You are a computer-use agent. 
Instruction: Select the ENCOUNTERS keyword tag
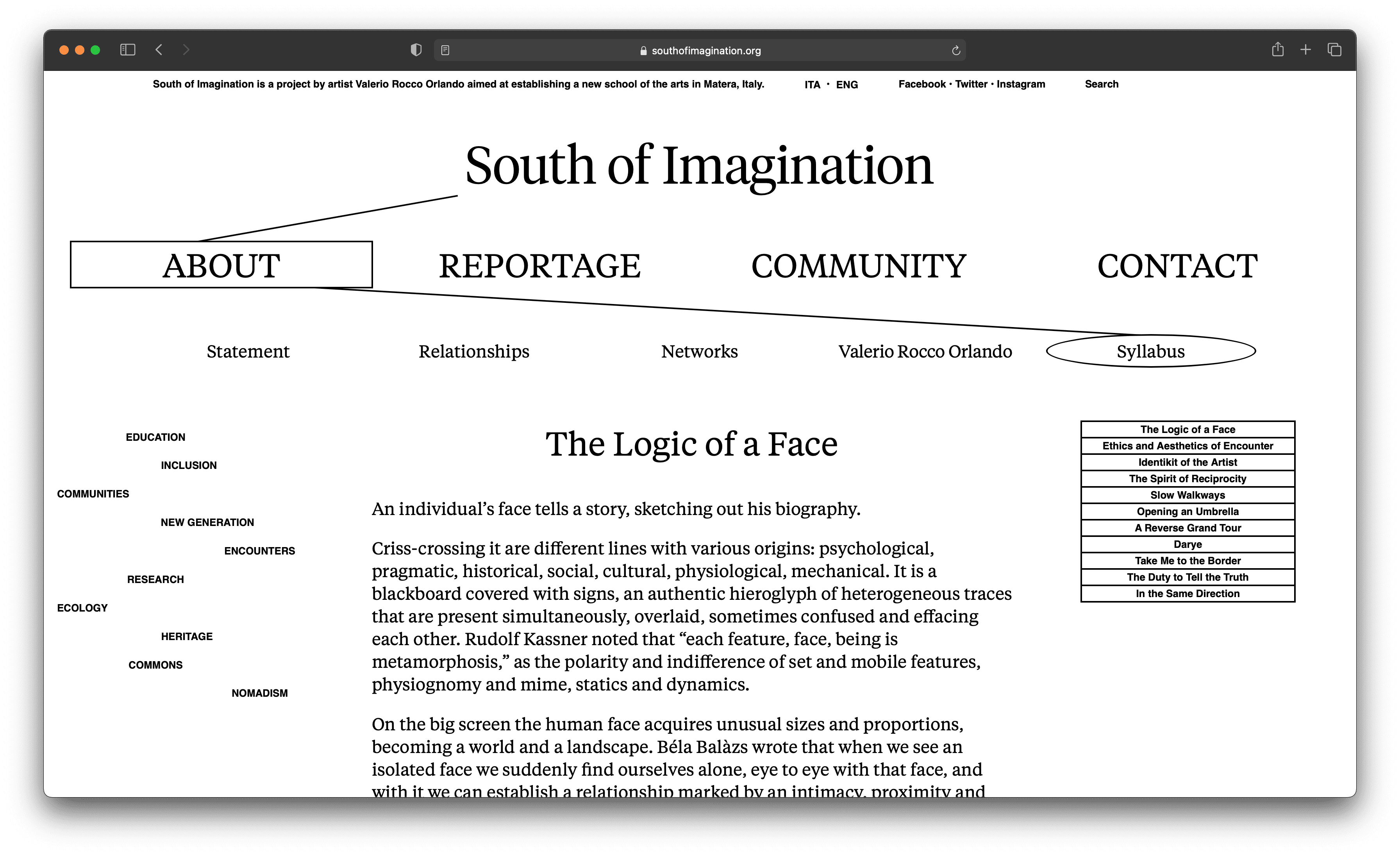coord(260,551)
